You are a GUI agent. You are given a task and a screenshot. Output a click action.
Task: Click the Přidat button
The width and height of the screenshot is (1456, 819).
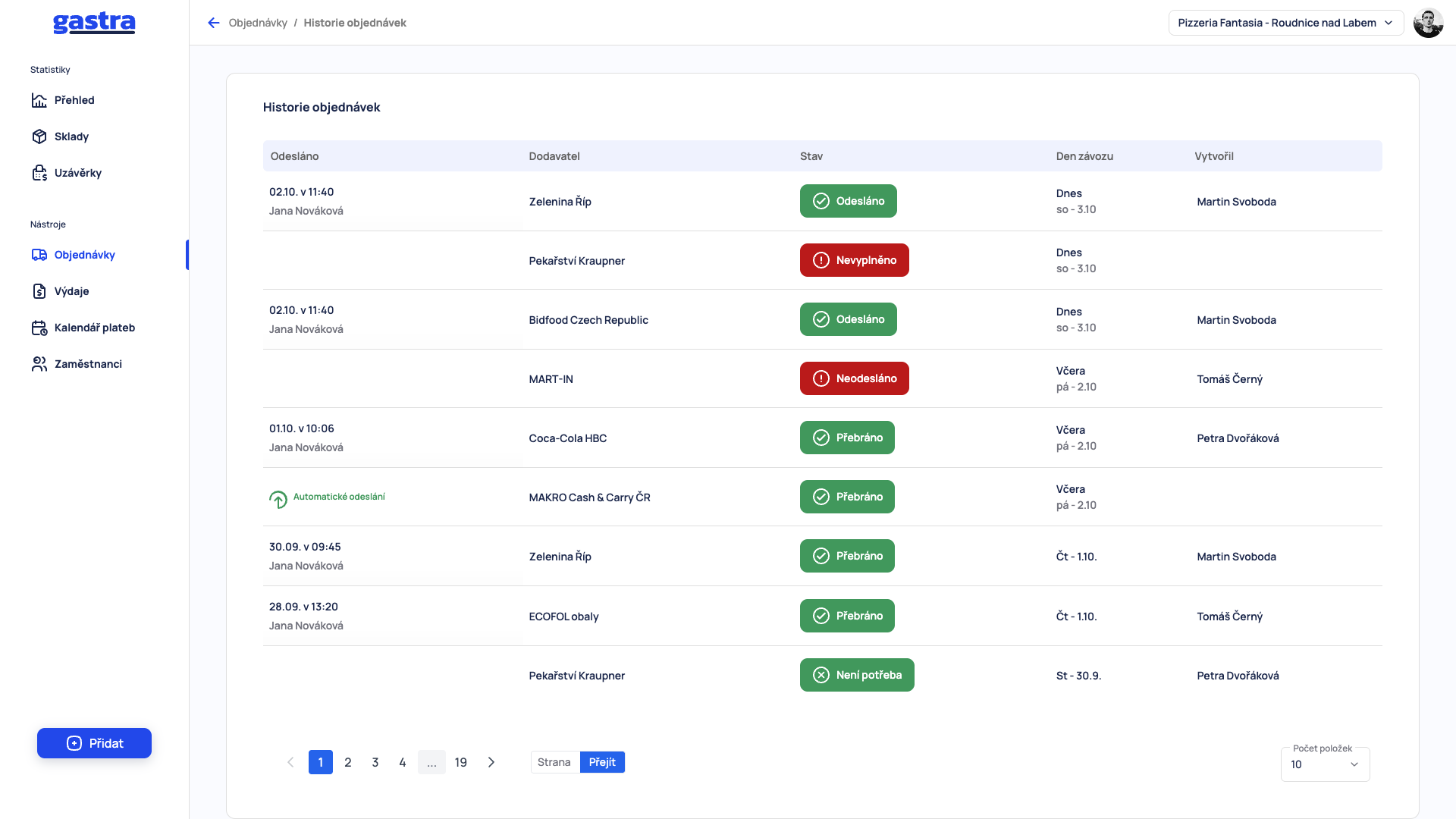click(x=94, y=743)
